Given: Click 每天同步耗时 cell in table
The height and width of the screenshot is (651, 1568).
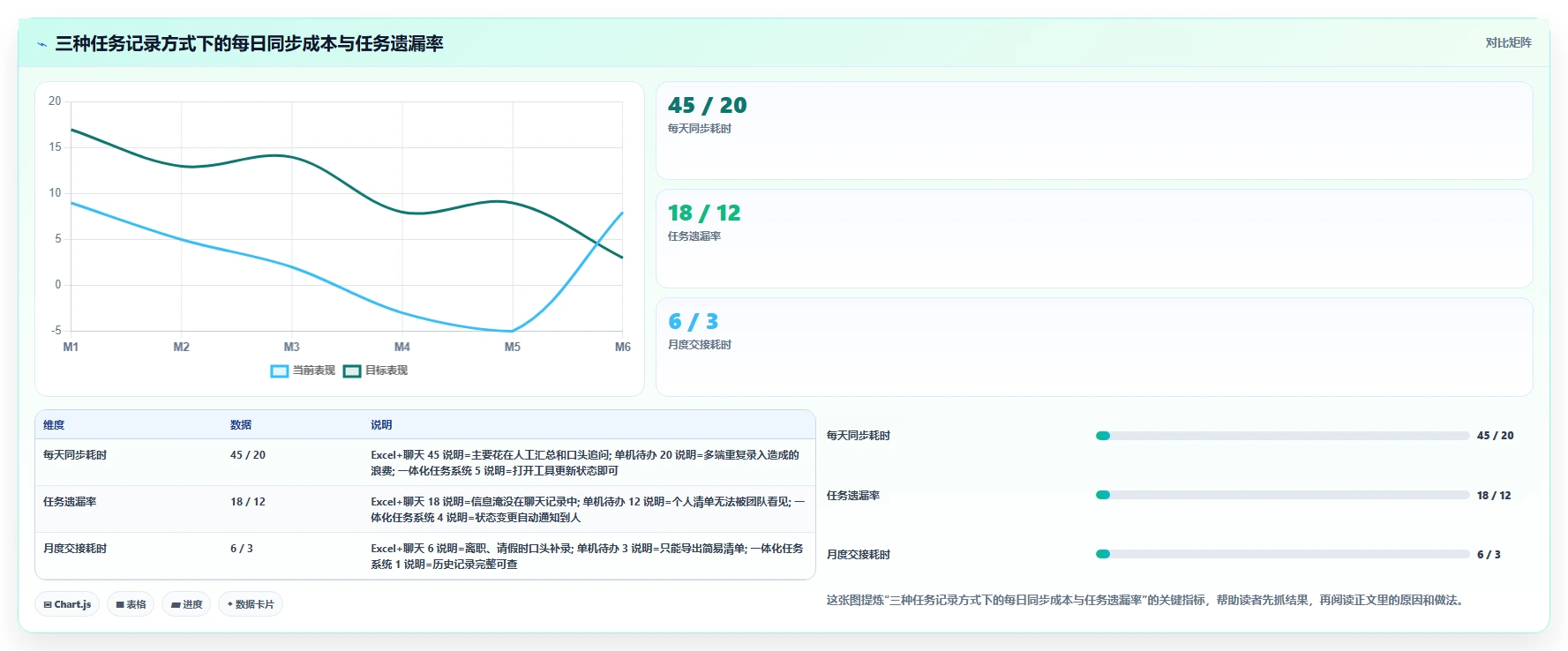Looking at the screenshot, I should pos(75,455).
